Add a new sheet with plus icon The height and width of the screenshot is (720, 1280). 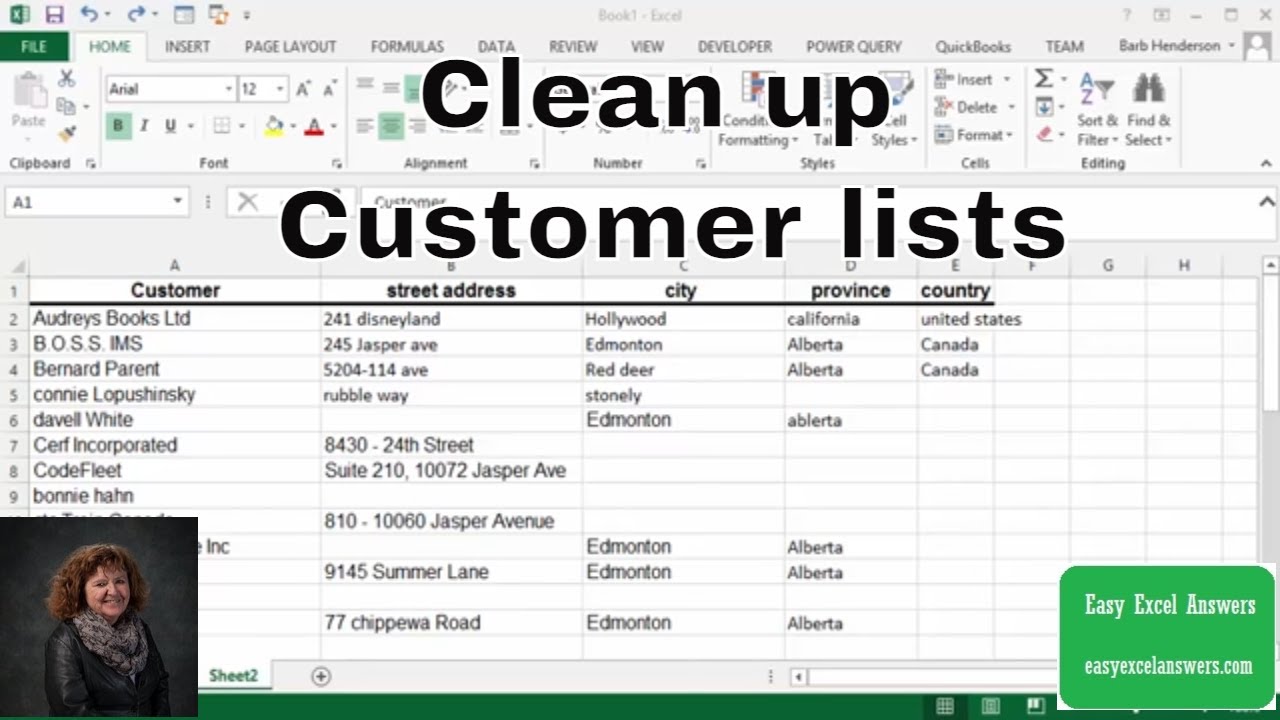[x=320, y=676]
